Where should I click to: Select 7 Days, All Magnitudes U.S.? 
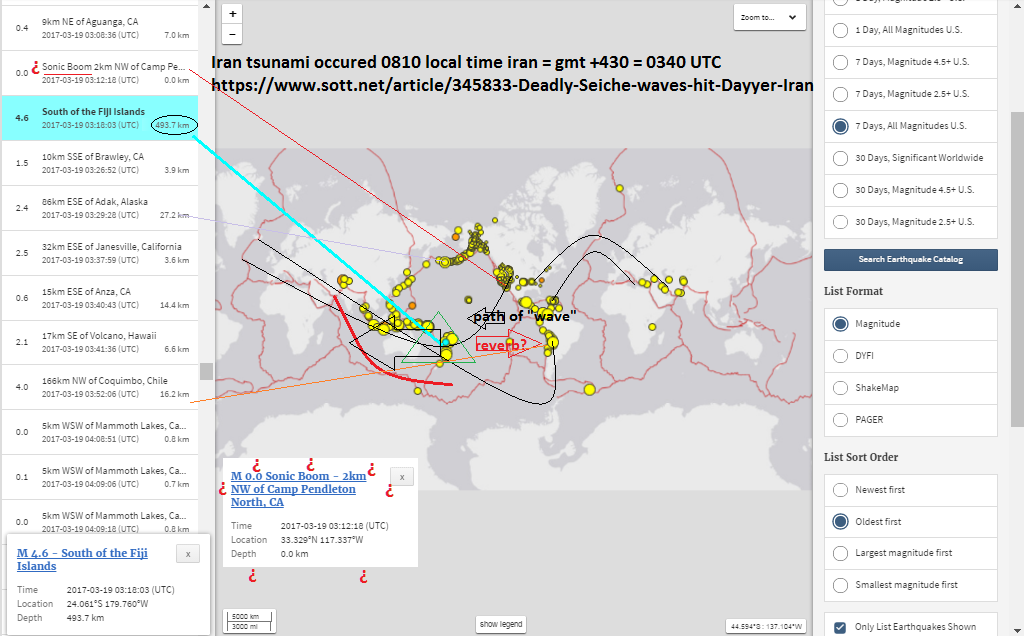coord(910,126)
